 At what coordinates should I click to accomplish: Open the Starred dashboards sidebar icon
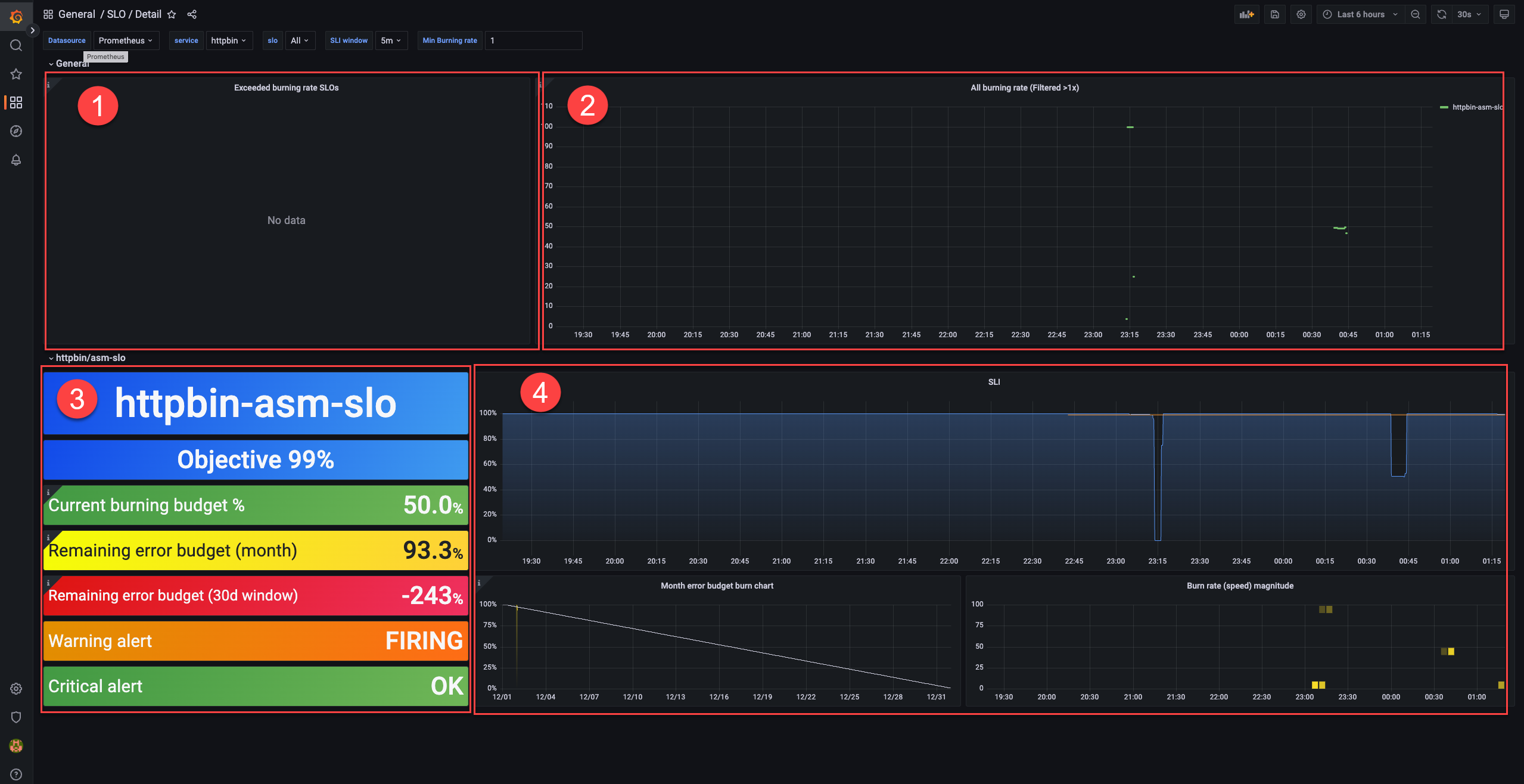coord(16,74)
